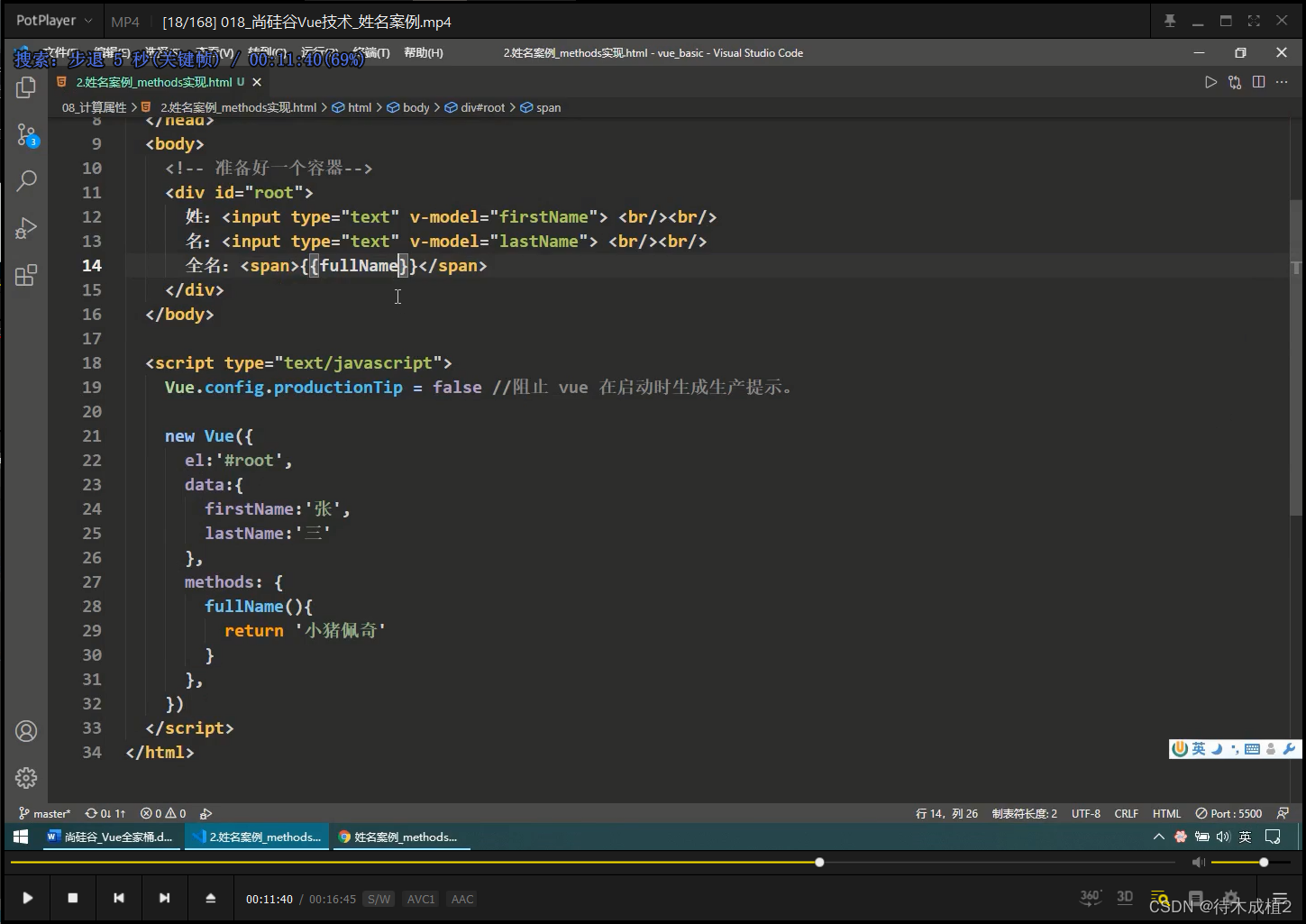The height and width of the screenshot is (924, 1306).
Task: Click the 行 14, 列 26 cursor position
Action: click(946, 813)
